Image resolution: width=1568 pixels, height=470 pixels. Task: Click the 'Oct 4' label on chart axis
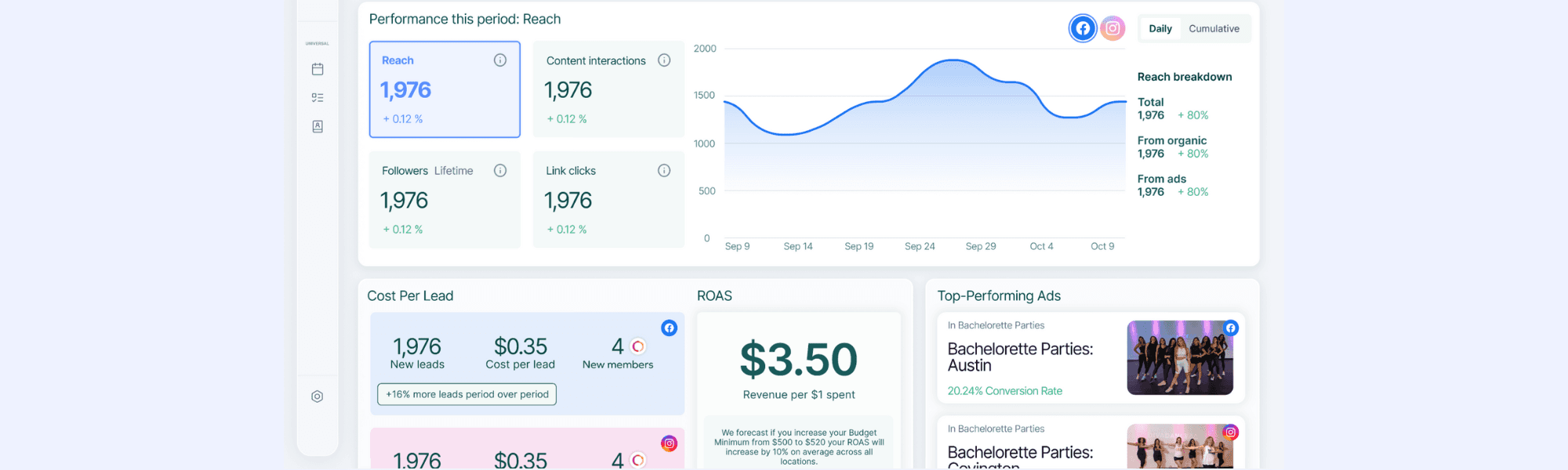tap(1041, 246)
